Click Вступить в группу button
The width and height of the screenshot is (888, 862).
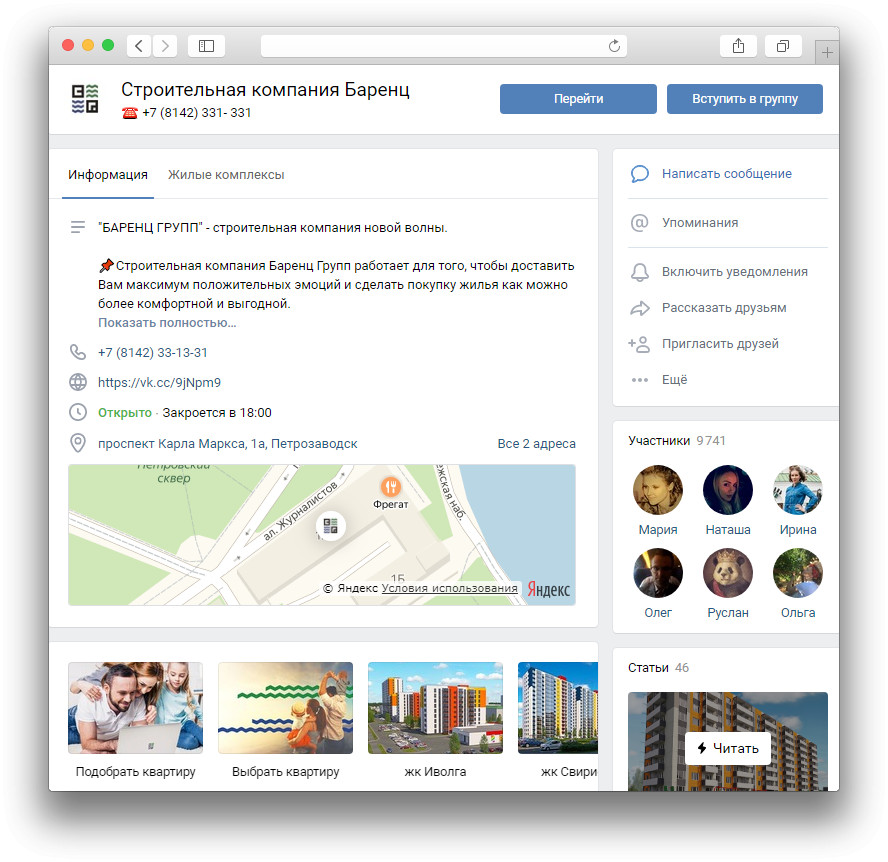coord(745,99)
